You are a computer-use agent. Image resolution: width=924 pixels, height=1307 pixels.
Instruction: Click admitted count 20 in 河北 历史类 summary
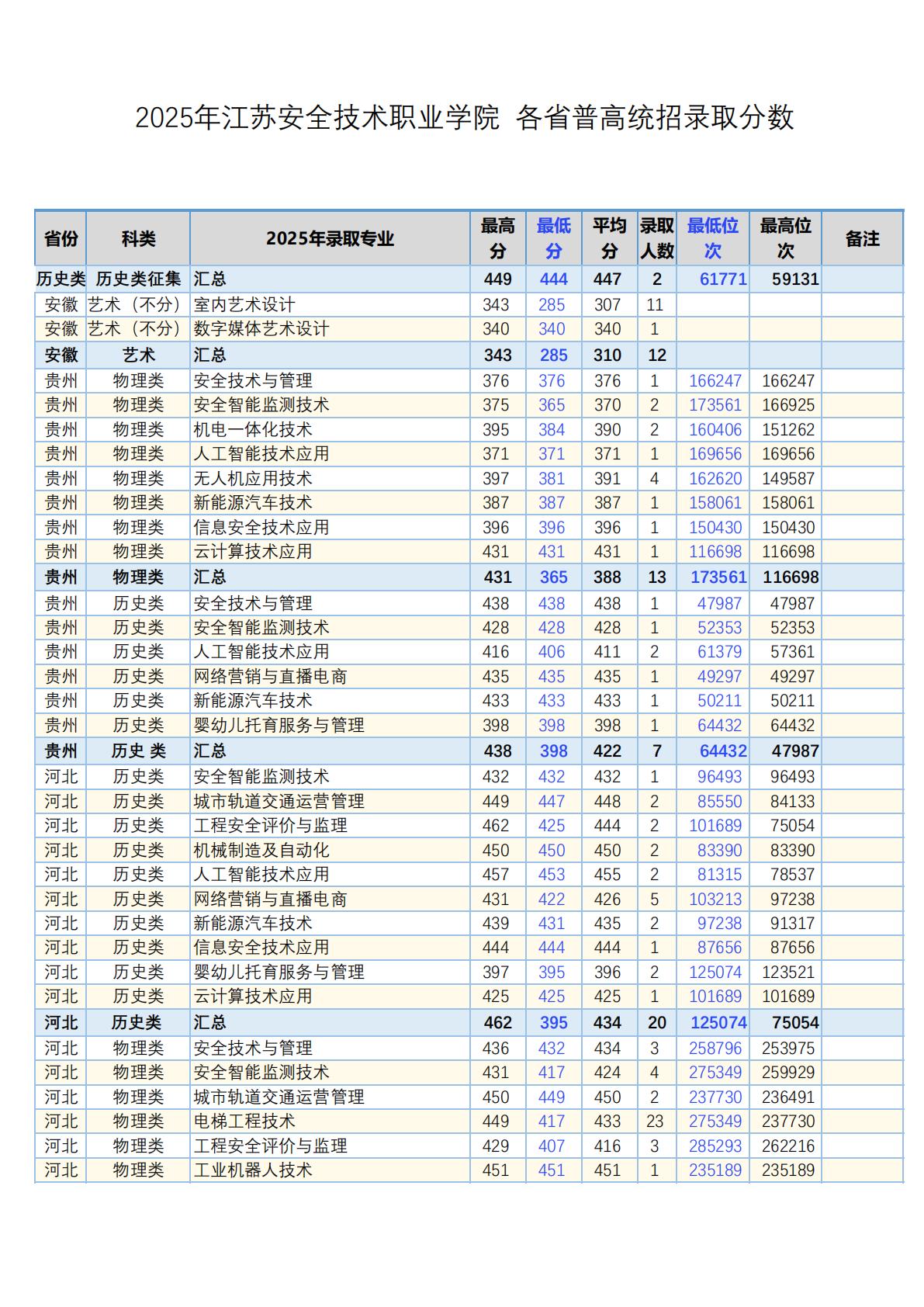pyautogui.click(x=657, y=1022)
